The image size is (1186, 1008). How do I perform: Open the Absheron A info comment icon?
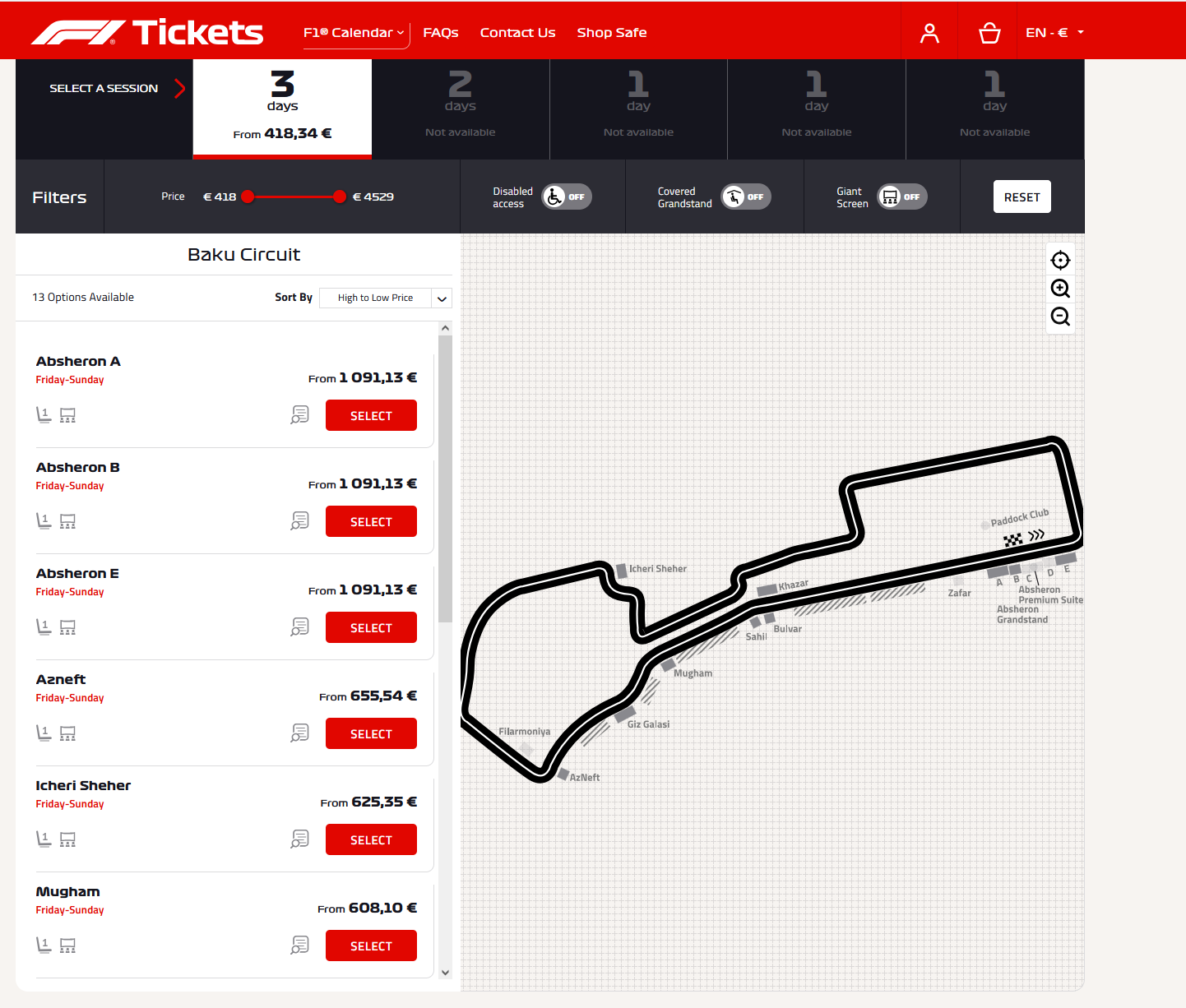click(300, 415)
